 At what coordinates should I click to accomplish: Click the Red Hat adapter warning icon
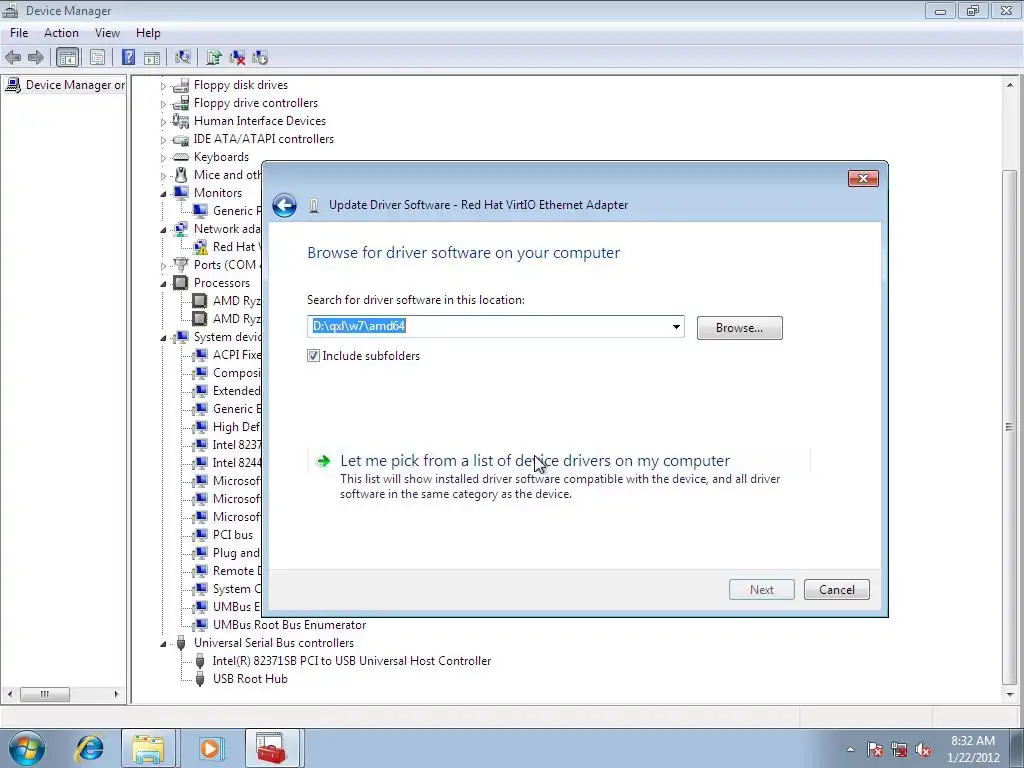[x=200, y=247]
